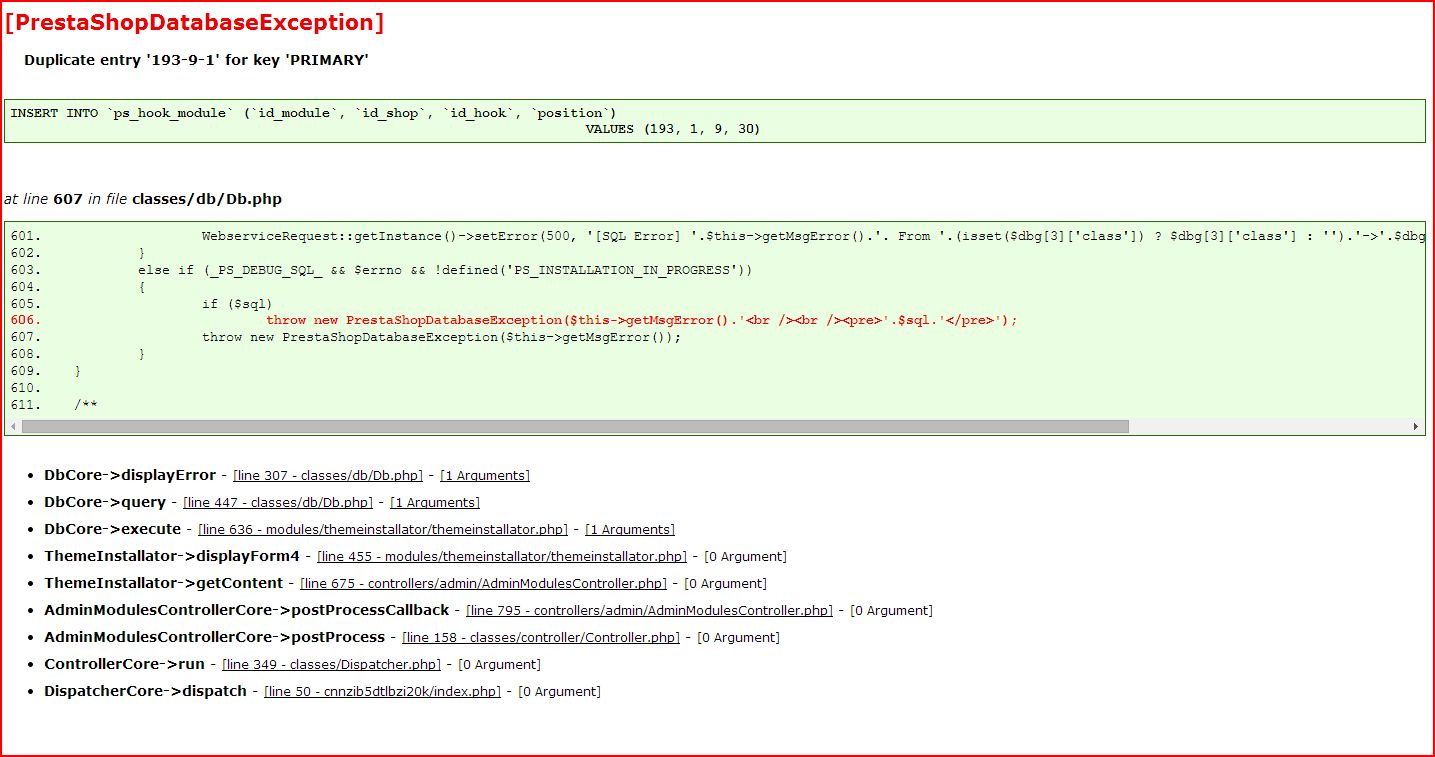Screen dimensions: 1435x757
Task: Click [0 Argument] beside AdminModulesControllerCore->postProcess
Action: [x=738, y=638]
